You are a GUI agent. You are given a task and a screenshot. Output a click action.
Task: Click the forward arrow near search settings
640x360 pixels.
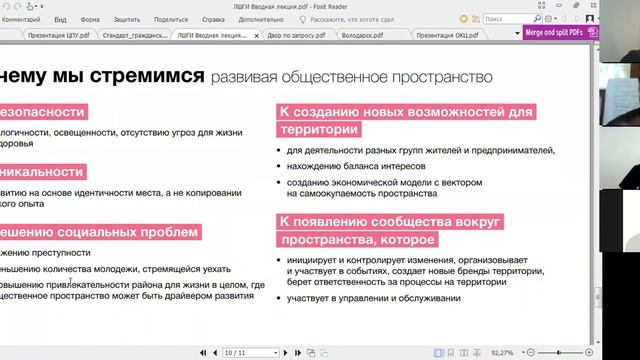pos(576,19)
